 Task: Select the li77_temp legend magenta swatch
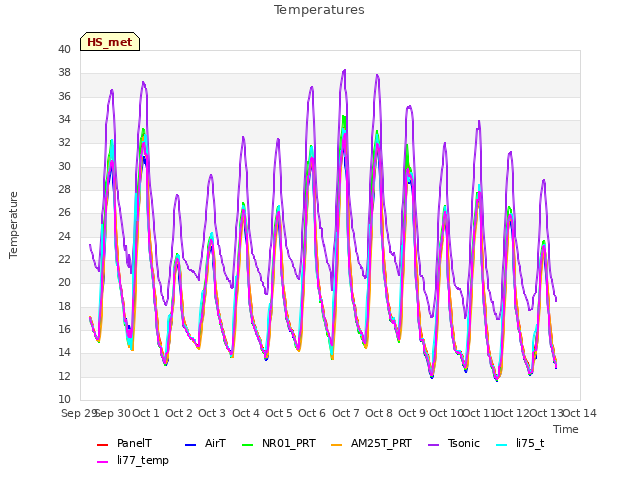(x=102, y=462)
